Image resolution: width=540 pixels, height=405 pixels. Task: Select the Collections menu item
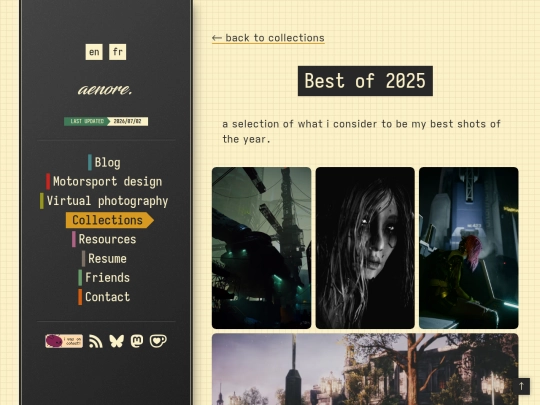point(110,220)
